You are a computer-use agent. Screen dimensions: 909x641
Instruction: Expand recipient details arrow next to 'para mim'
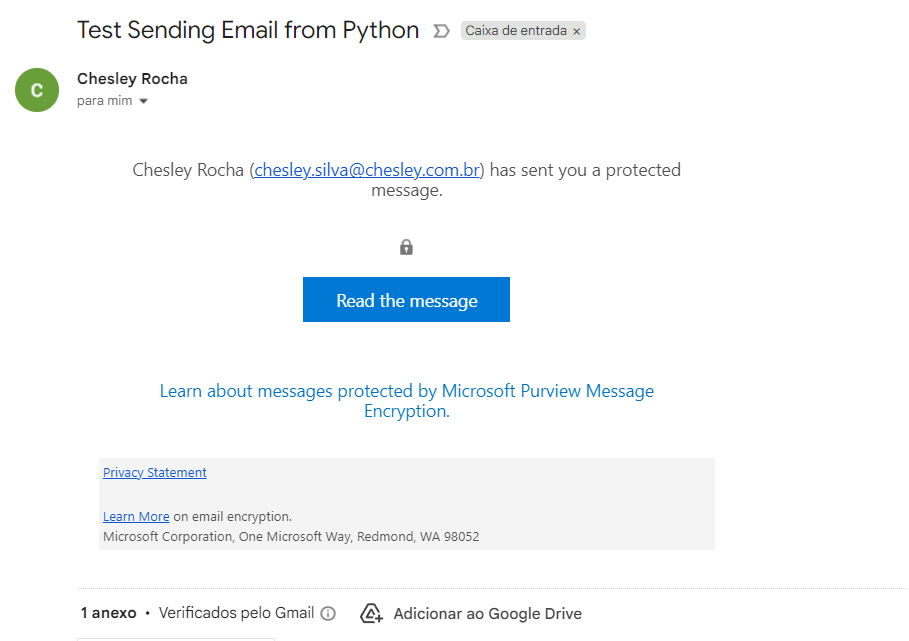click(x=144, y=102)
